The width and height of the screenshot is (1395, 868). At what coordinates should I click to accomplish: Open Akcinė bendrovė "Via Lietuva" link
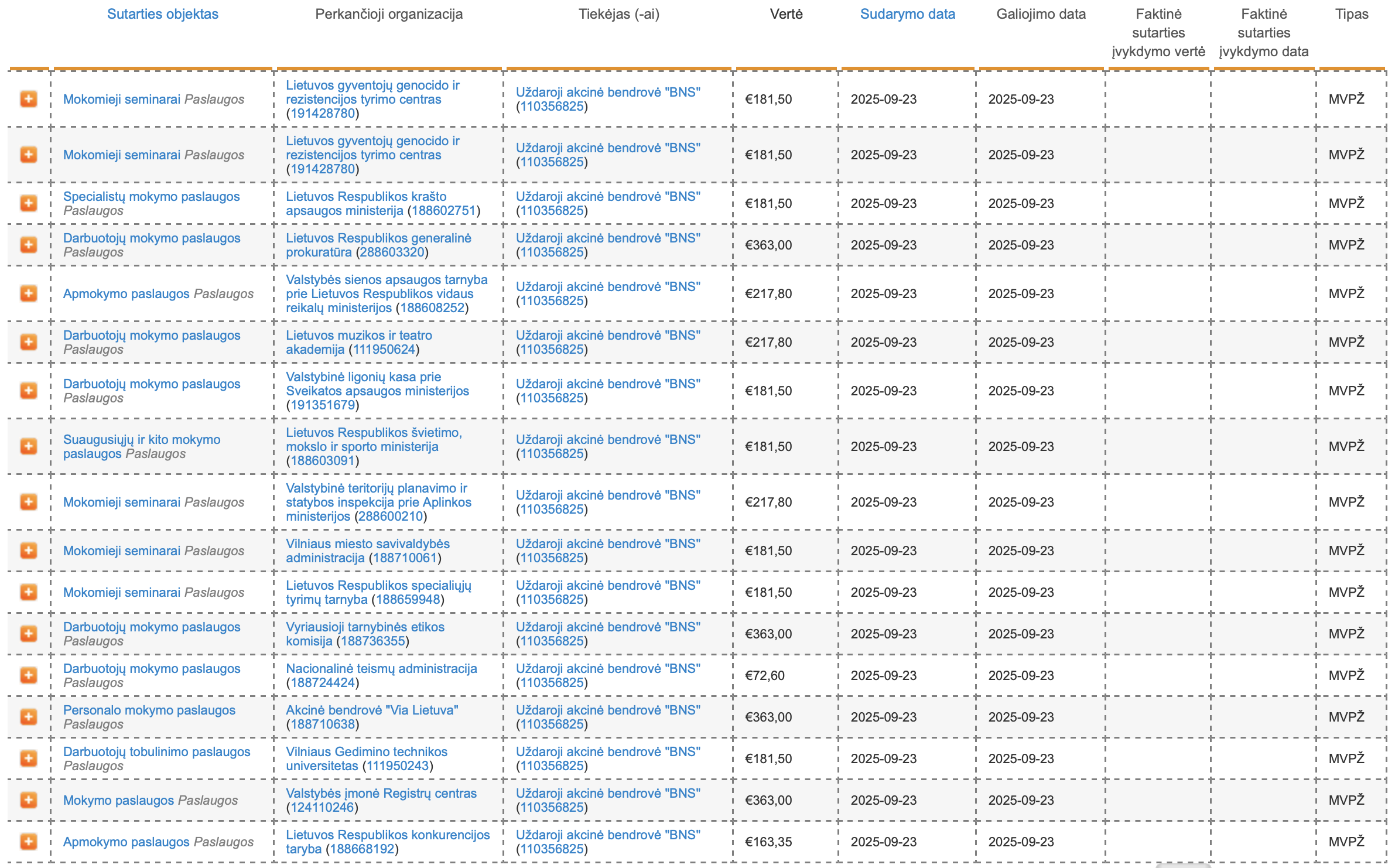[372, 710]
